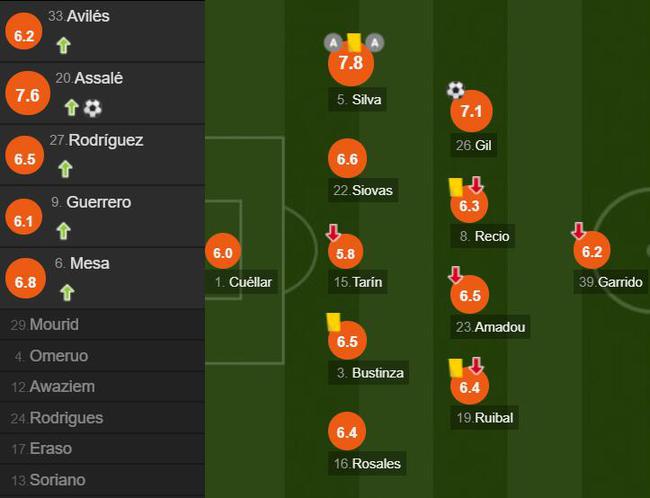Viewport: 650px width, 498px height.
Task: Click the yellow card icon on Recio
Action: coord(456,187)
